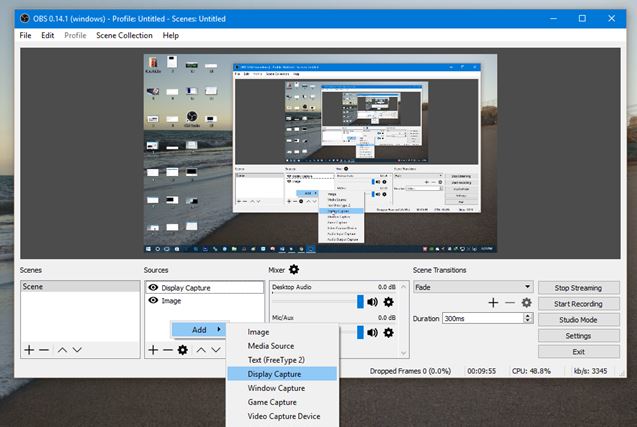Click the kb/s: 3345 status text
Viewport: 637px width, 427px height.
point(591,371)
